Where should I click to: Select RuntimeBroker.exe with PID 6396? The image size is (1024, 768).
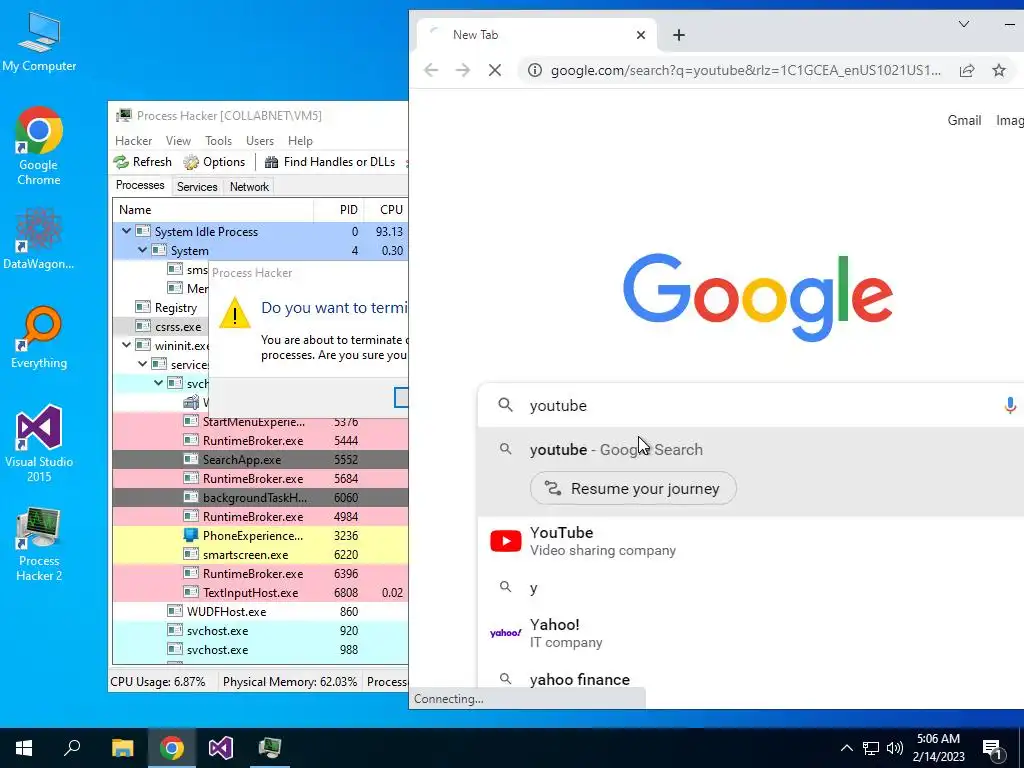tap(261, 573)
